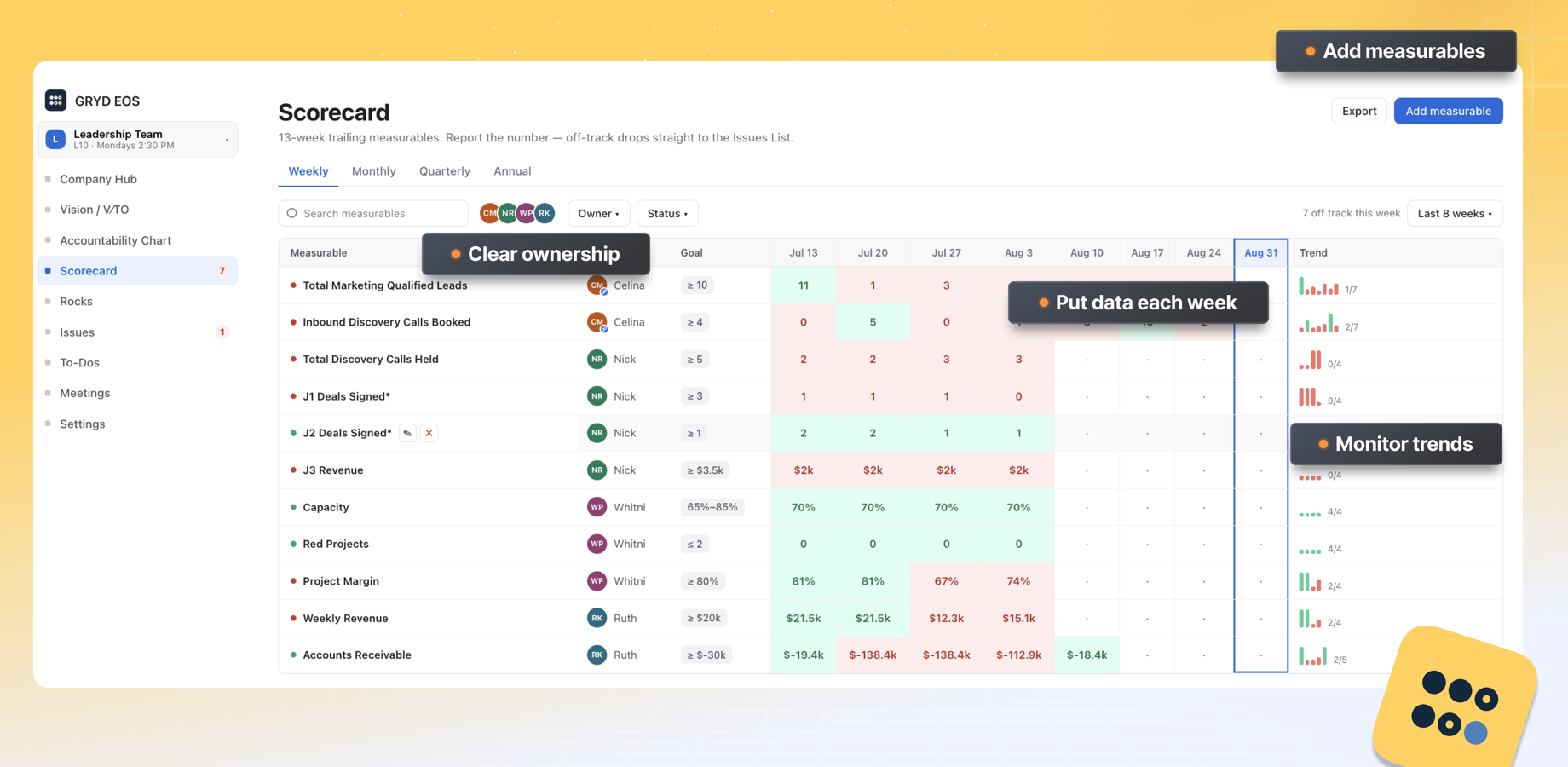Image resolution: width=1568 pixels, height=767 pixels.
Task: Click Ruth's avatar in Accounts Receivable row
Action: tap(597, 655)
